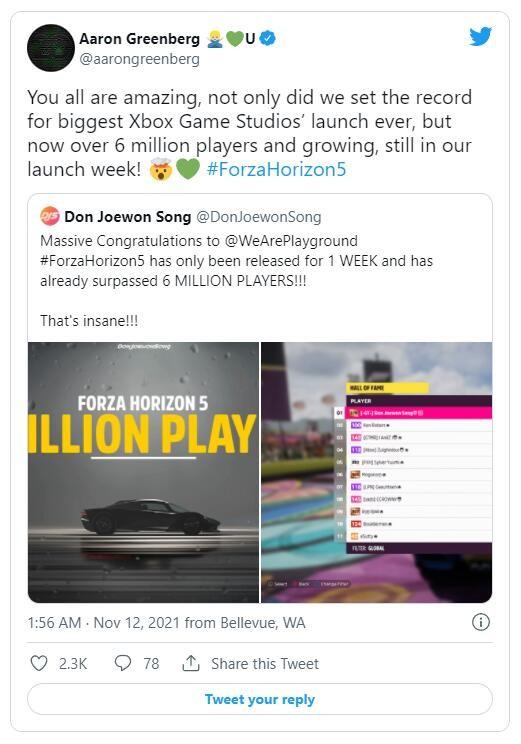Click the @aarongreenberg handle
This screenshot has height=744, width=521.
pos(140,59)
